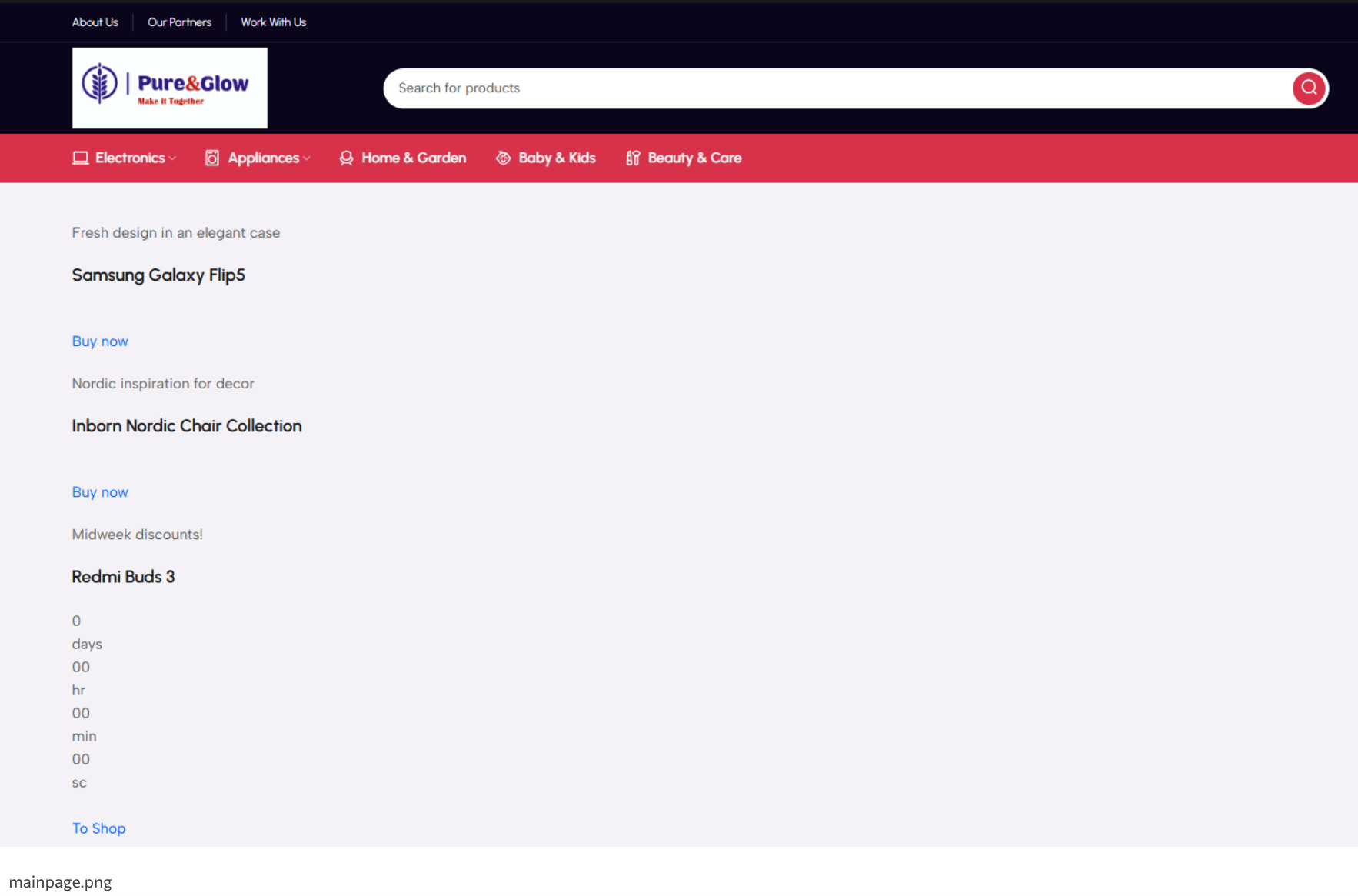Click the 'sc' countdown label
The image size is (1358, 896).
(x=79, y=783)
